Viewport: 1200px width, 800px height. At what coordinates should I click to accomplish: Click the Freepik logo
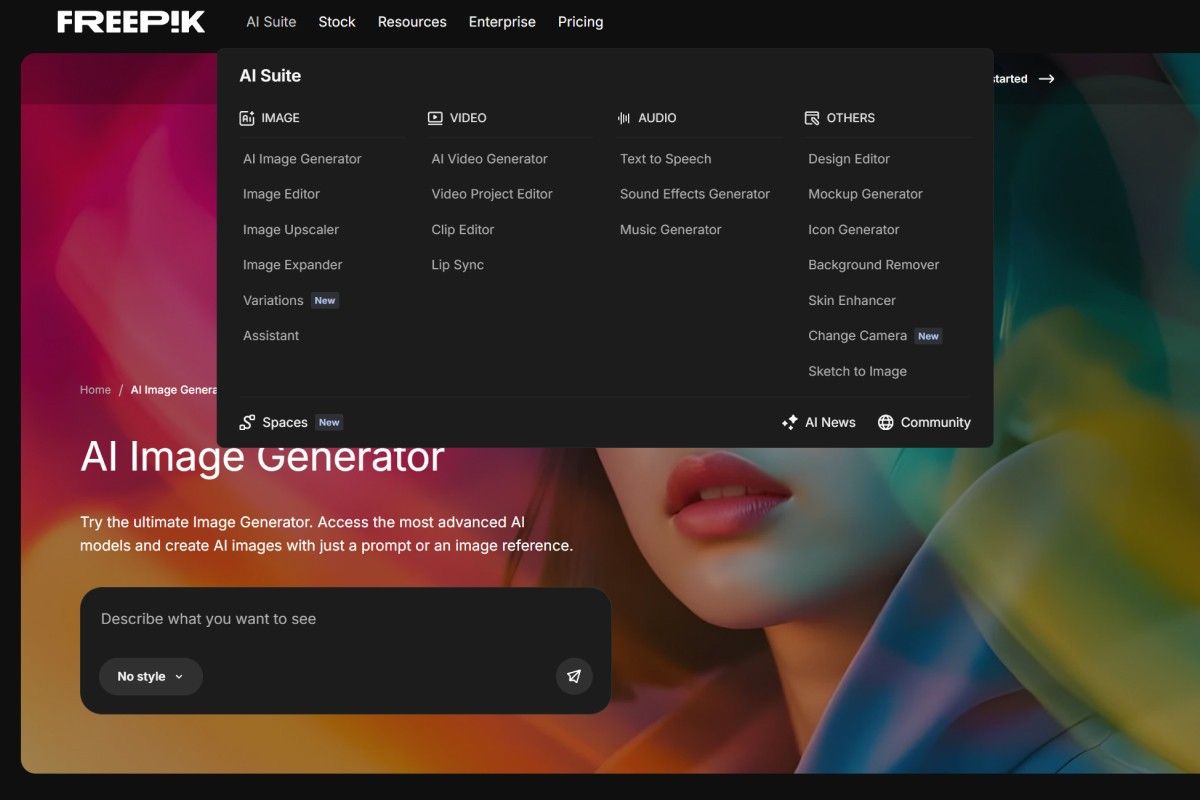pyautogui.click(x=131, y=22)
